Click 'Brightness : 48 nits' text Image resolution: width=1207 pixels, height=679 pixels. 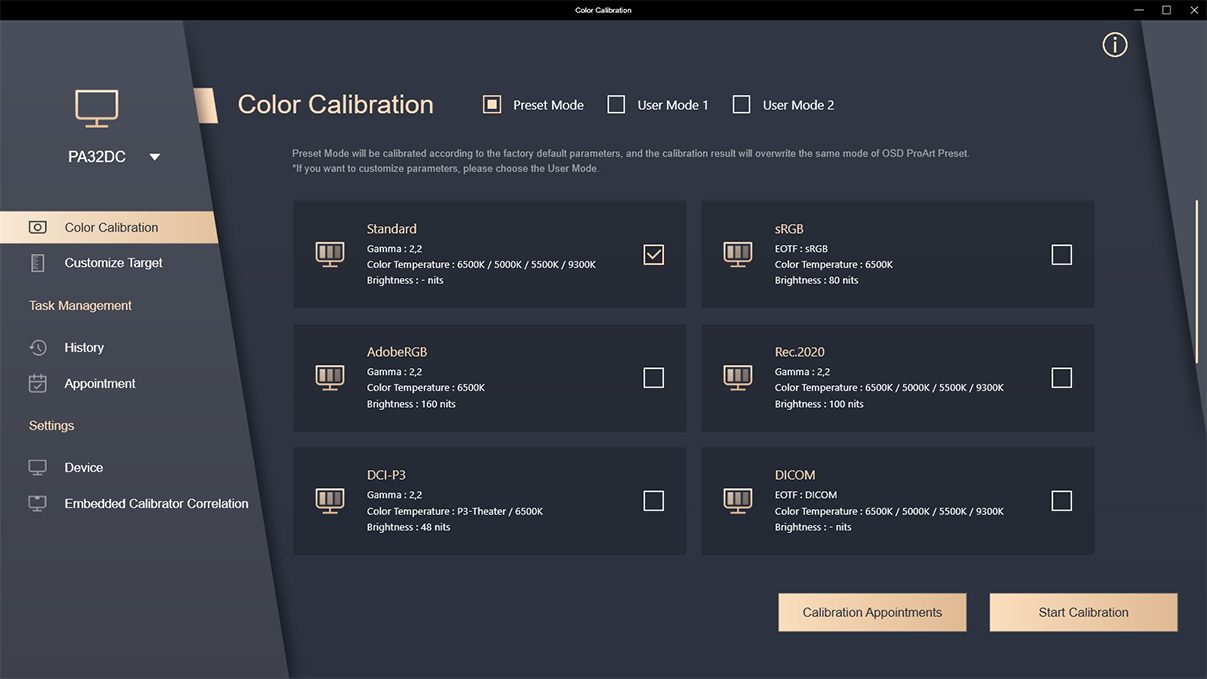coord(408,527)
